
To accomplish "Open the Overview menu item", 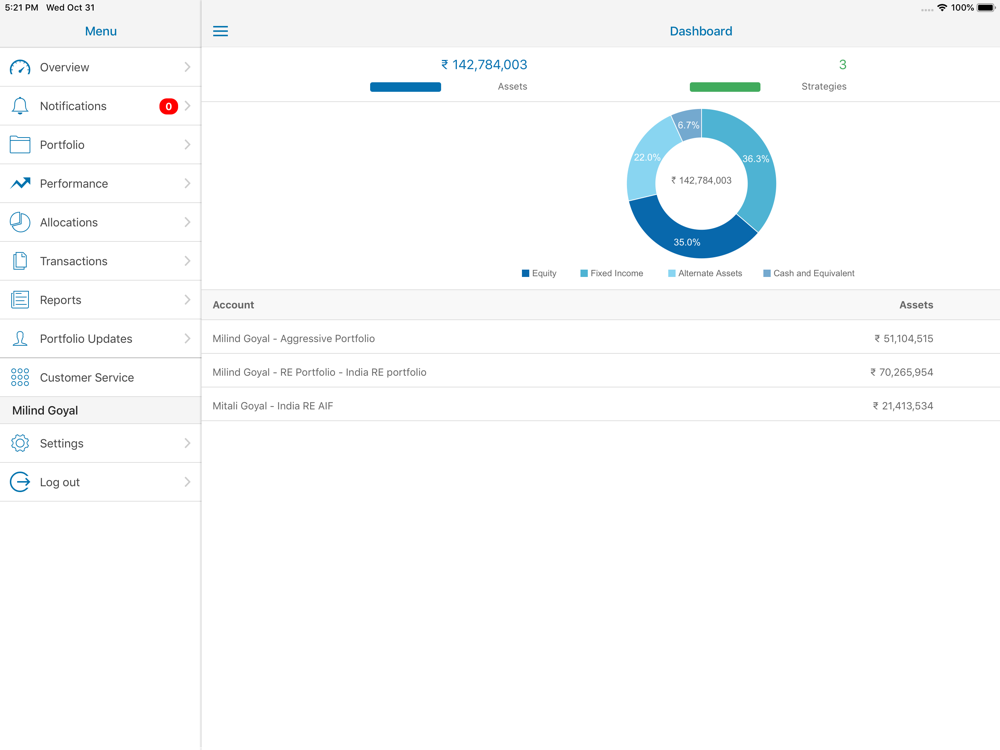I will [100, 67].
